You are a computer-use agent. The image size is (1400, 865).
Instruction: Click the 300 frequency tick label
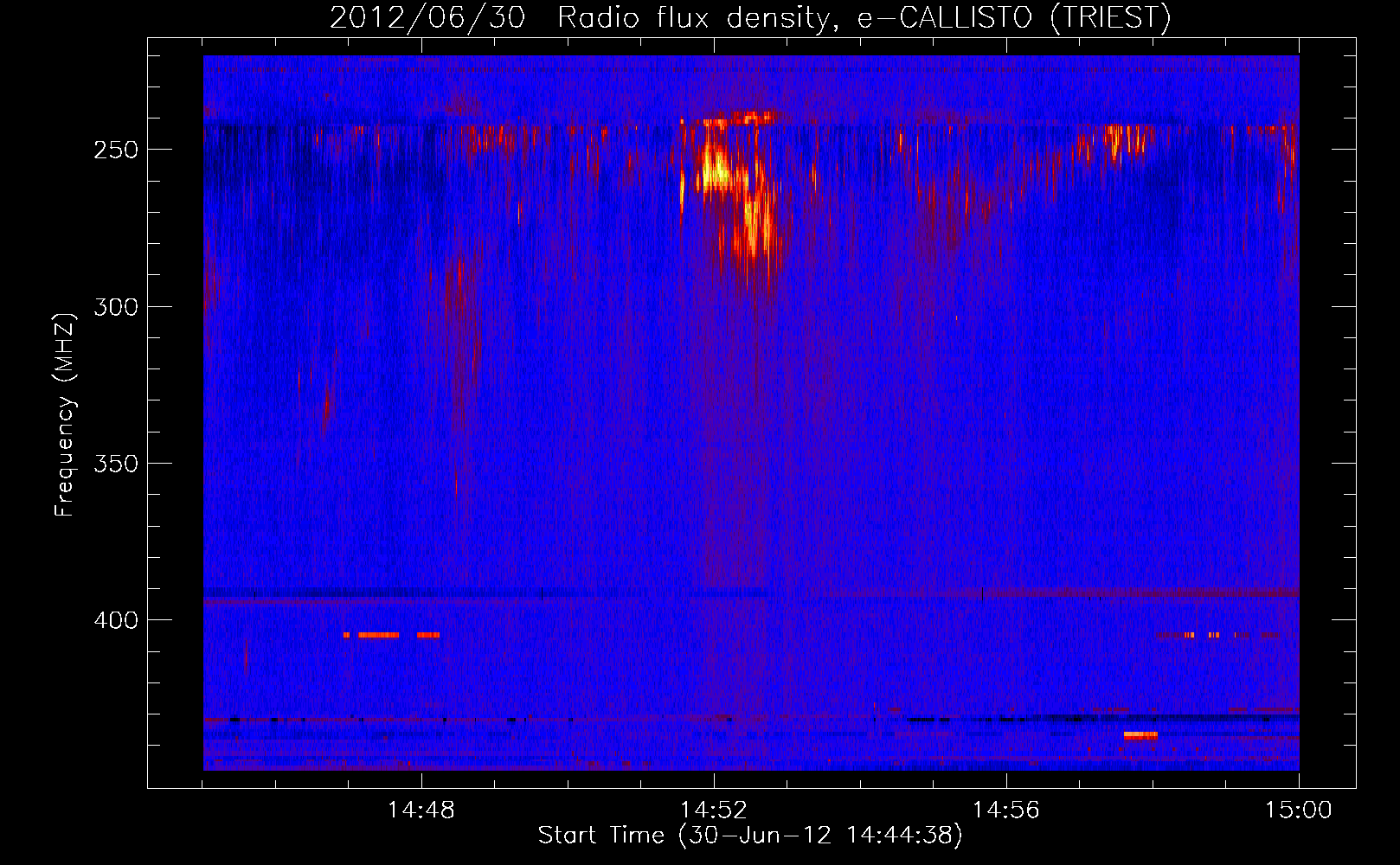coord(116,307)
